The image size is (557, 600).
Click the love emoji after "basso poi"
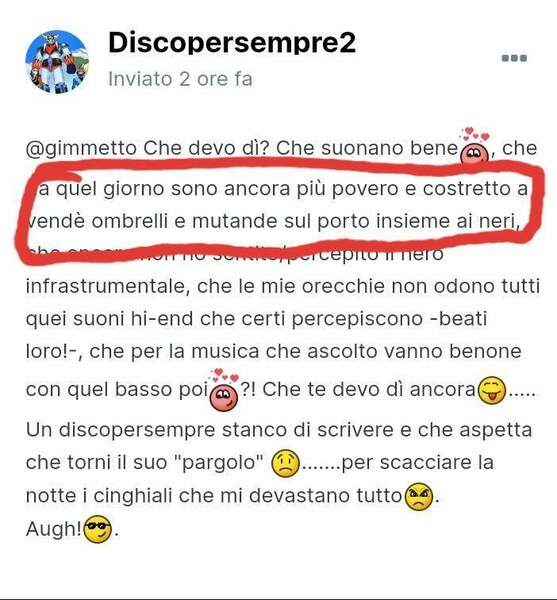(x=225, y=390)
